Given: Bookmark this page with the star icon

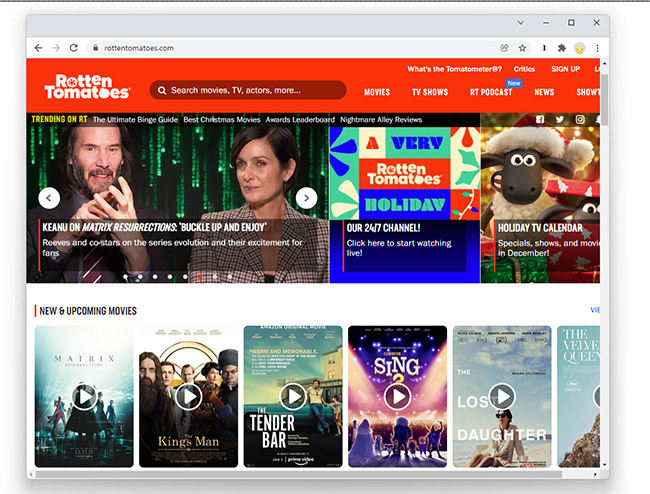Looking at the screenshot, I should (x=522, y=48).
